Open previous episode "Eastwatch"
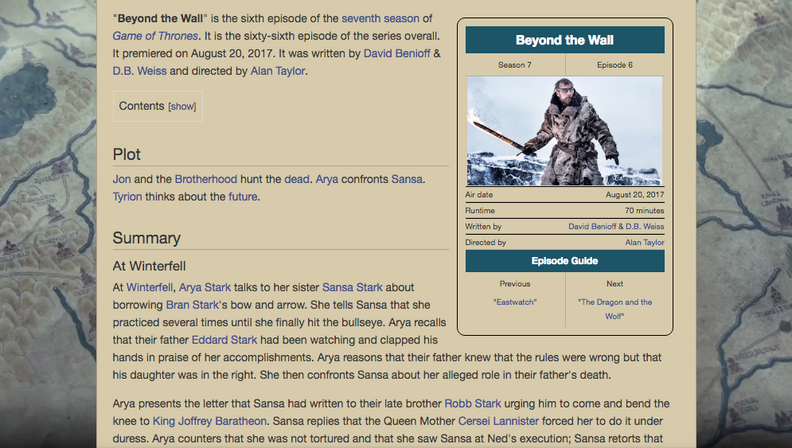 pyautogui.click(x=514, y=301)
